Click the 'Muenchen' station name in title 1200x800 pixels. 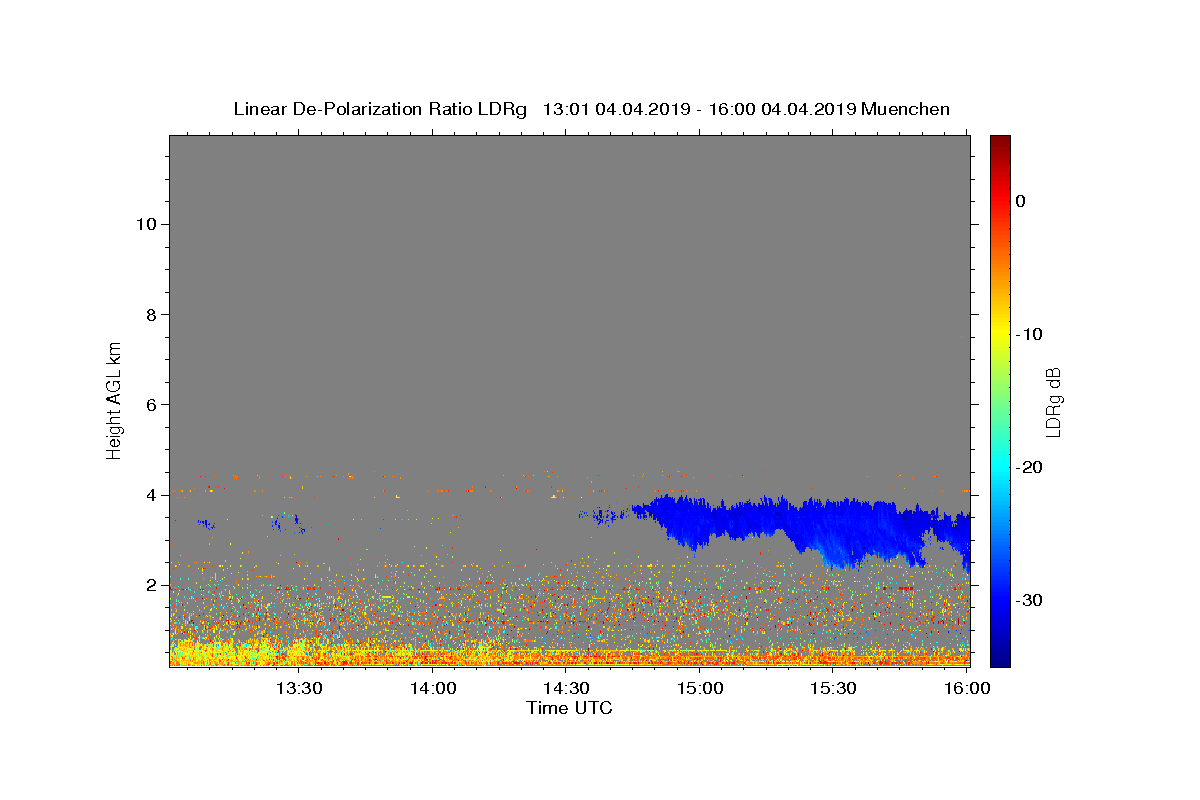[x=905, y=109]
